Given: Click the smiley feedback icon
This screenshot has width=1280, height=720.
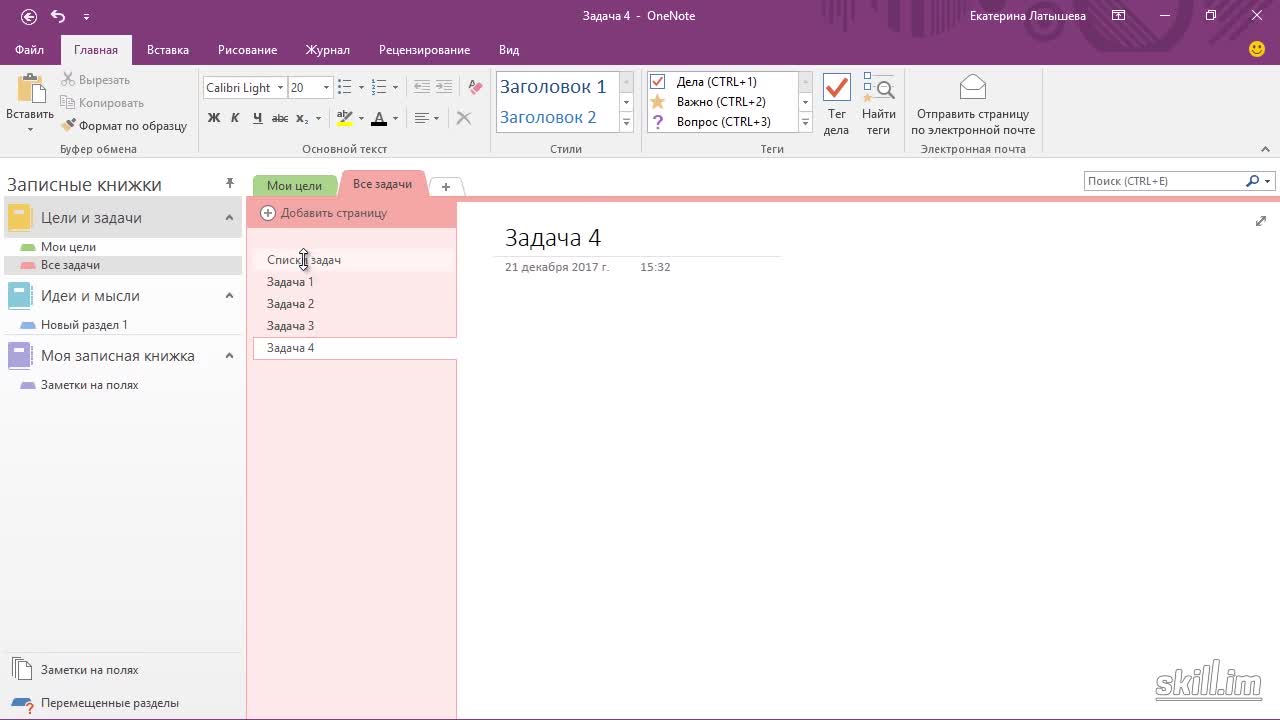Looking at the screenshot, I should 1257,49.
